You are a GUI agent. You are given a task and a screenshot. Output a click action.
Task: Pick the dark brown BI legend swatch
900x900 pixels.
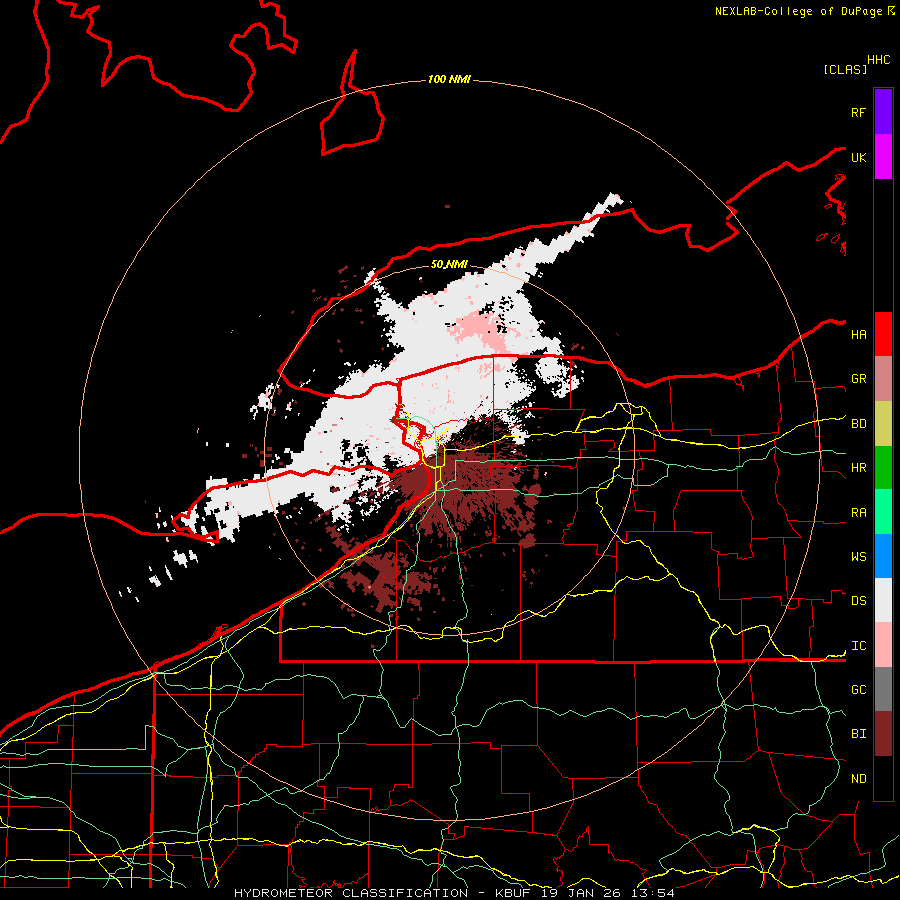click(x=883, y=734)
